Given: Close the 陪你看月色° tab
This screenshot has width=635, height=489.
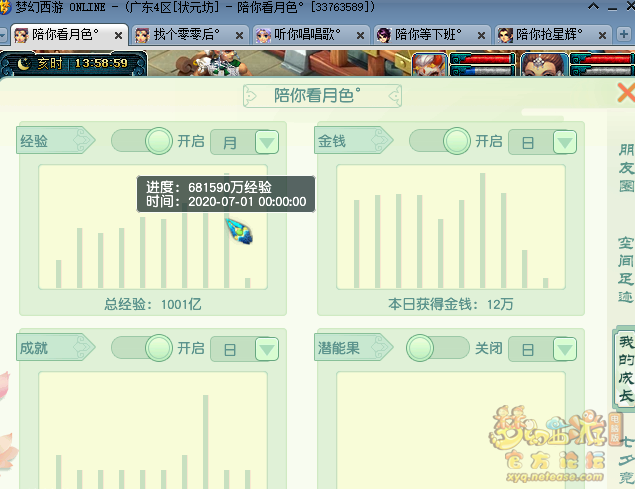Looking at the screenshot, I should pyautogui.click(x=118, y=36).
